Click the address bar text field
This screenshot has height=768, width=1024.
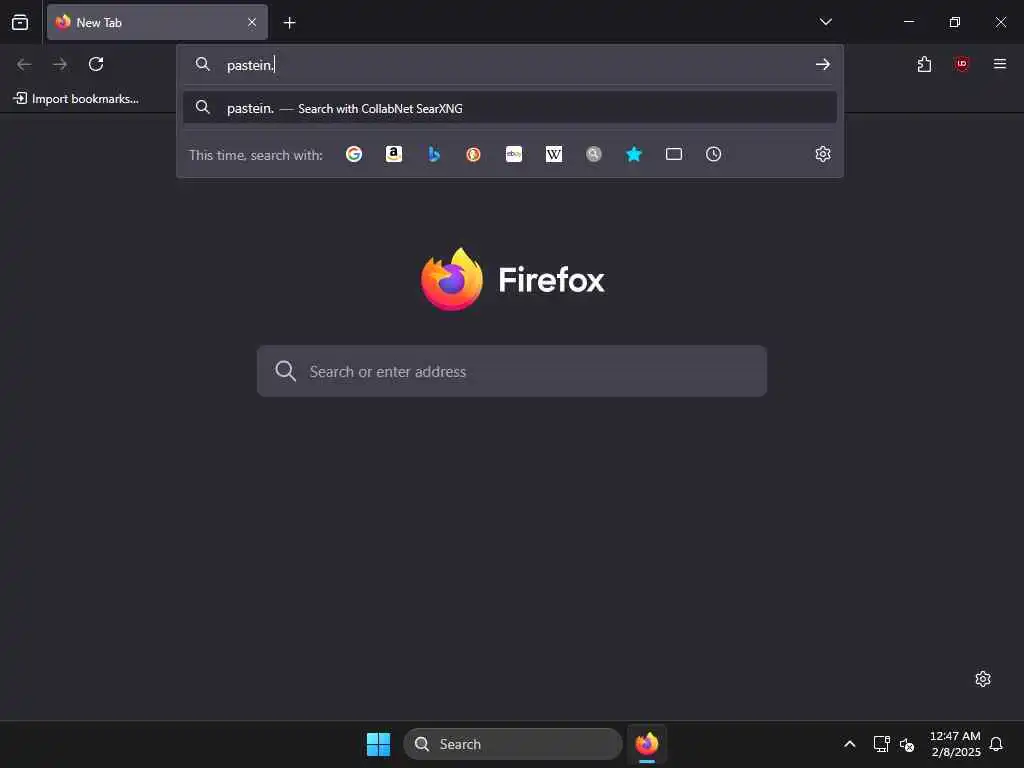509,64
